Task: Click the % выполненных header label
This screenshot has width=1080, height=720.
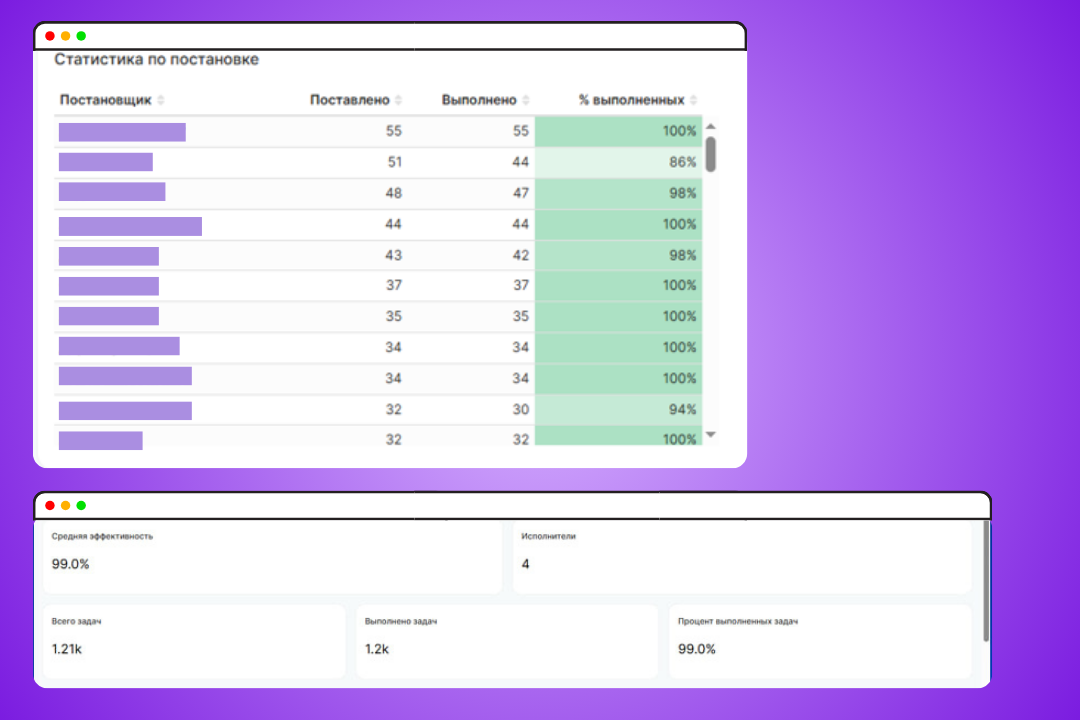Action: point(632,100)
